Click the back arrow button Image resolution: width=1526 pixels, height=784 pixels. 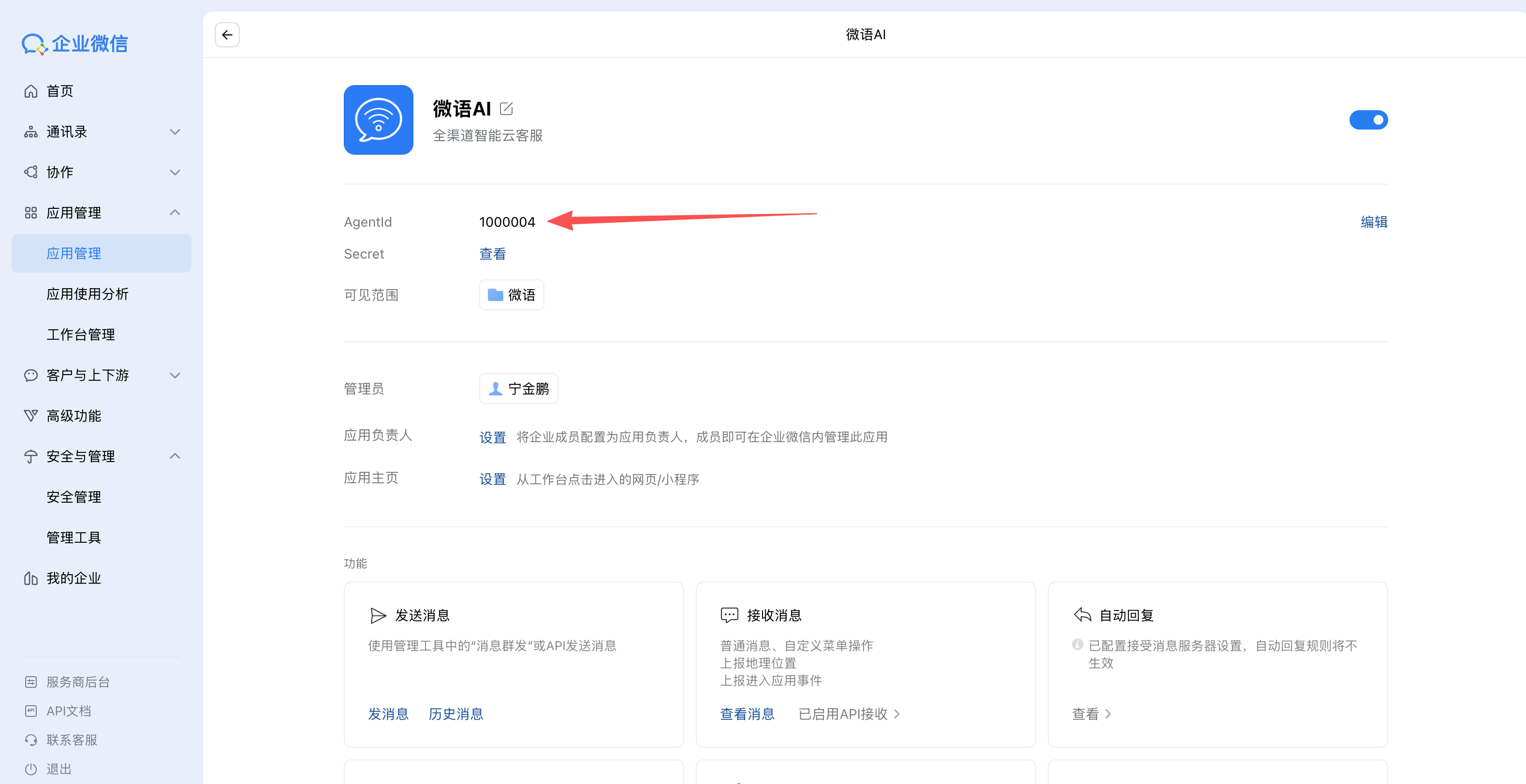[227, 35]
